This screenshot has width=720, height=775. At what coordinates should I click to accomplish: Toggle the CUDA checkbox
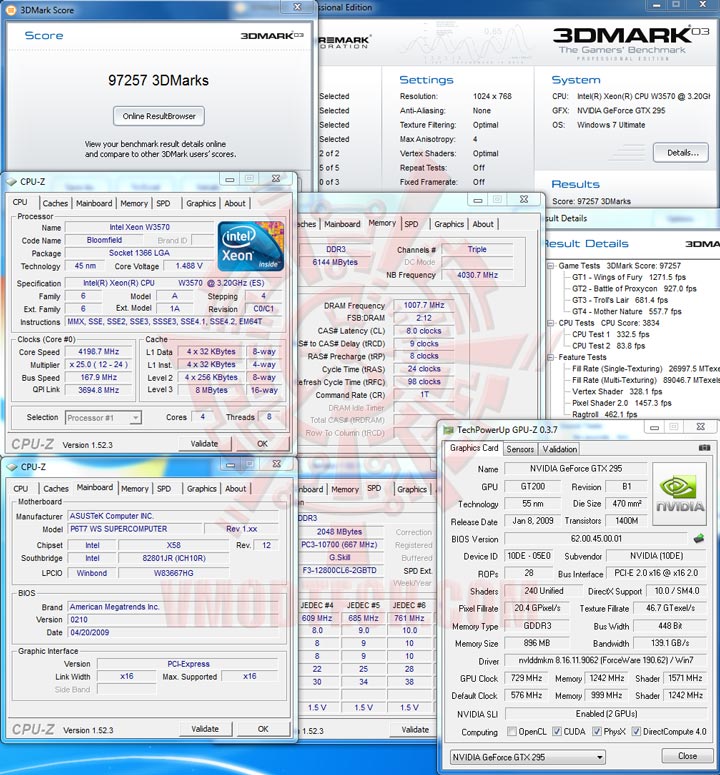(557, 731)
